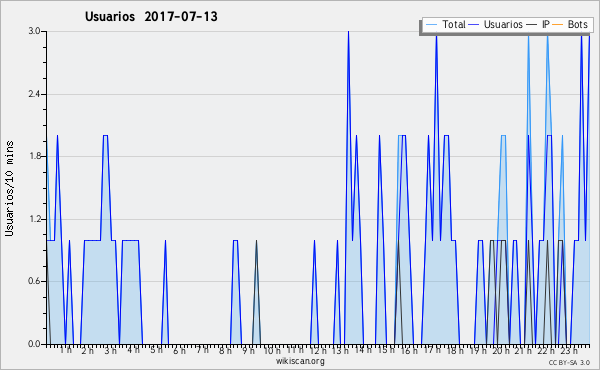Click the '9 h' x-axis tick label
The width and height of the screenshot is (600, 370).
point(248,350)
